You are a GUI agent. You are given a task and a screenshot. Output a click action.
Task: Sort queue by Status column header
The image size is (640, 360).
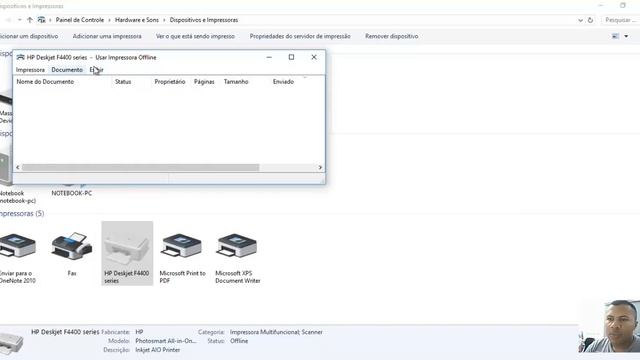(123, 82)
